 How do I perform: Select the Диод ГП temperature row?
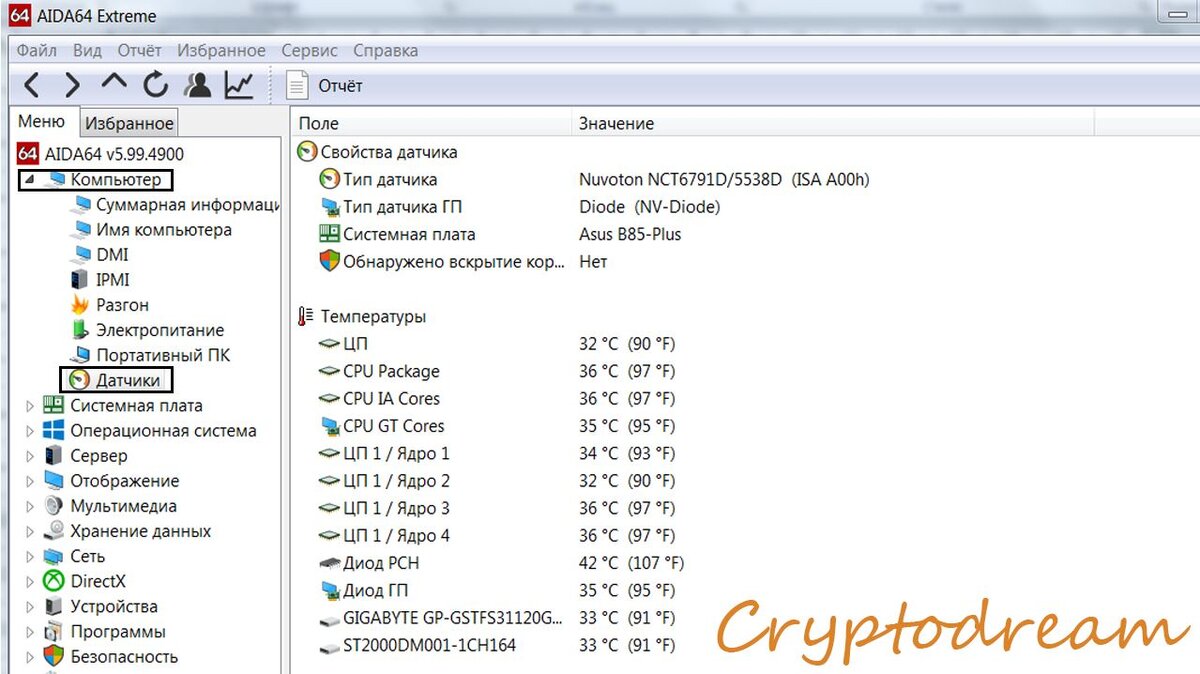(x=497, y=590)
